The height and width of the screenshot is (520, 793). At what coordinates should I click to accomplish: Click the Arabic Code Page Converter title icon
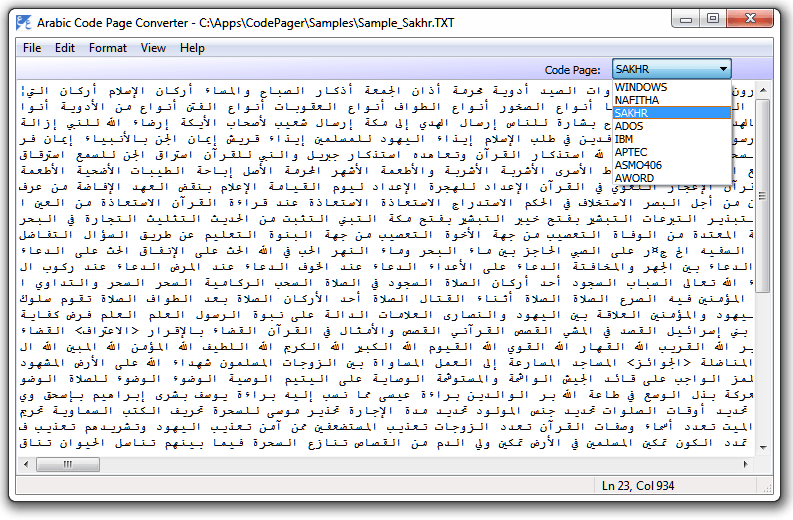click(x=23, y=23)
